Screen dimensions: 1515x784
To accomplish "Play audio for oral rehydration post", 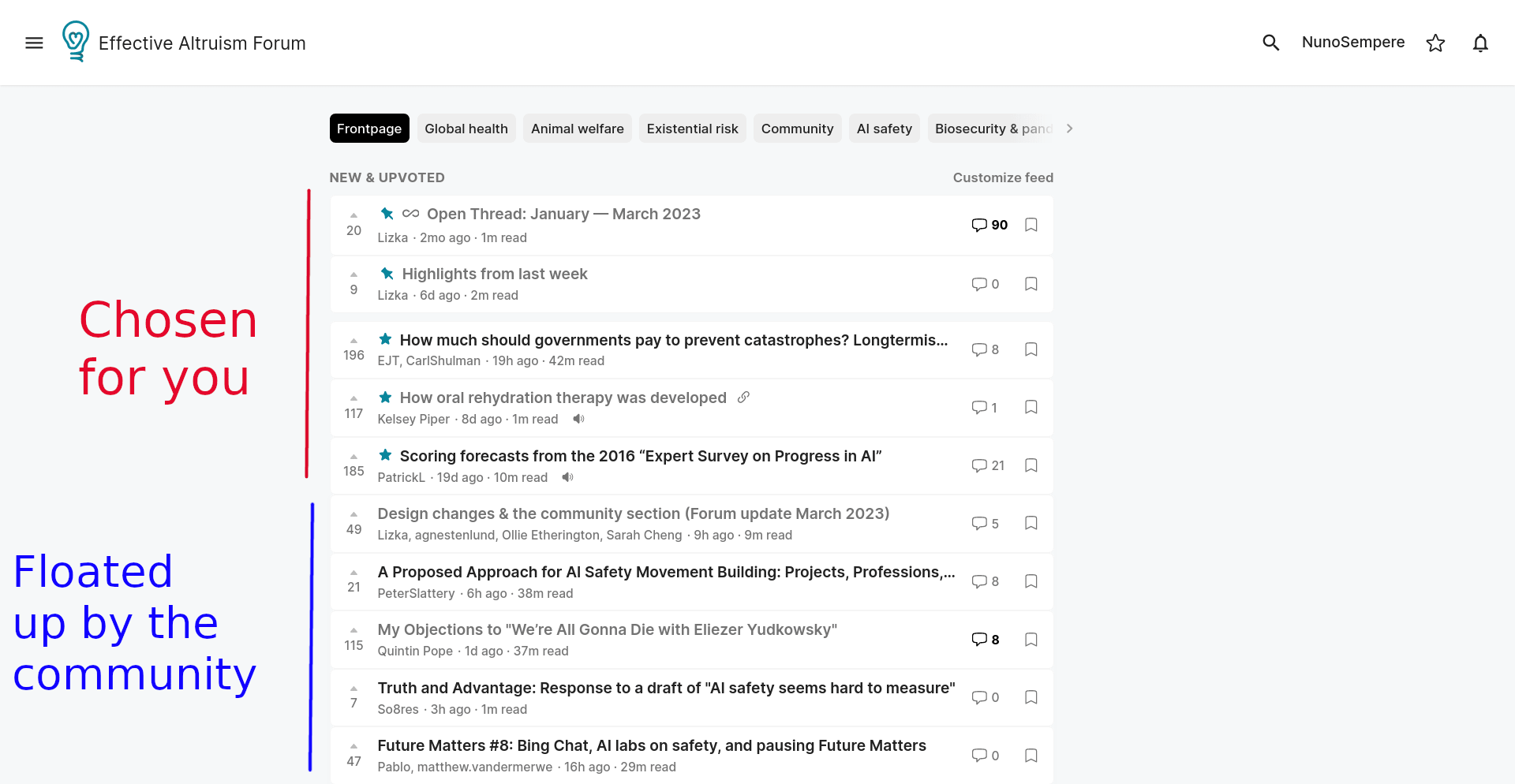I will [x=578, y=419].
